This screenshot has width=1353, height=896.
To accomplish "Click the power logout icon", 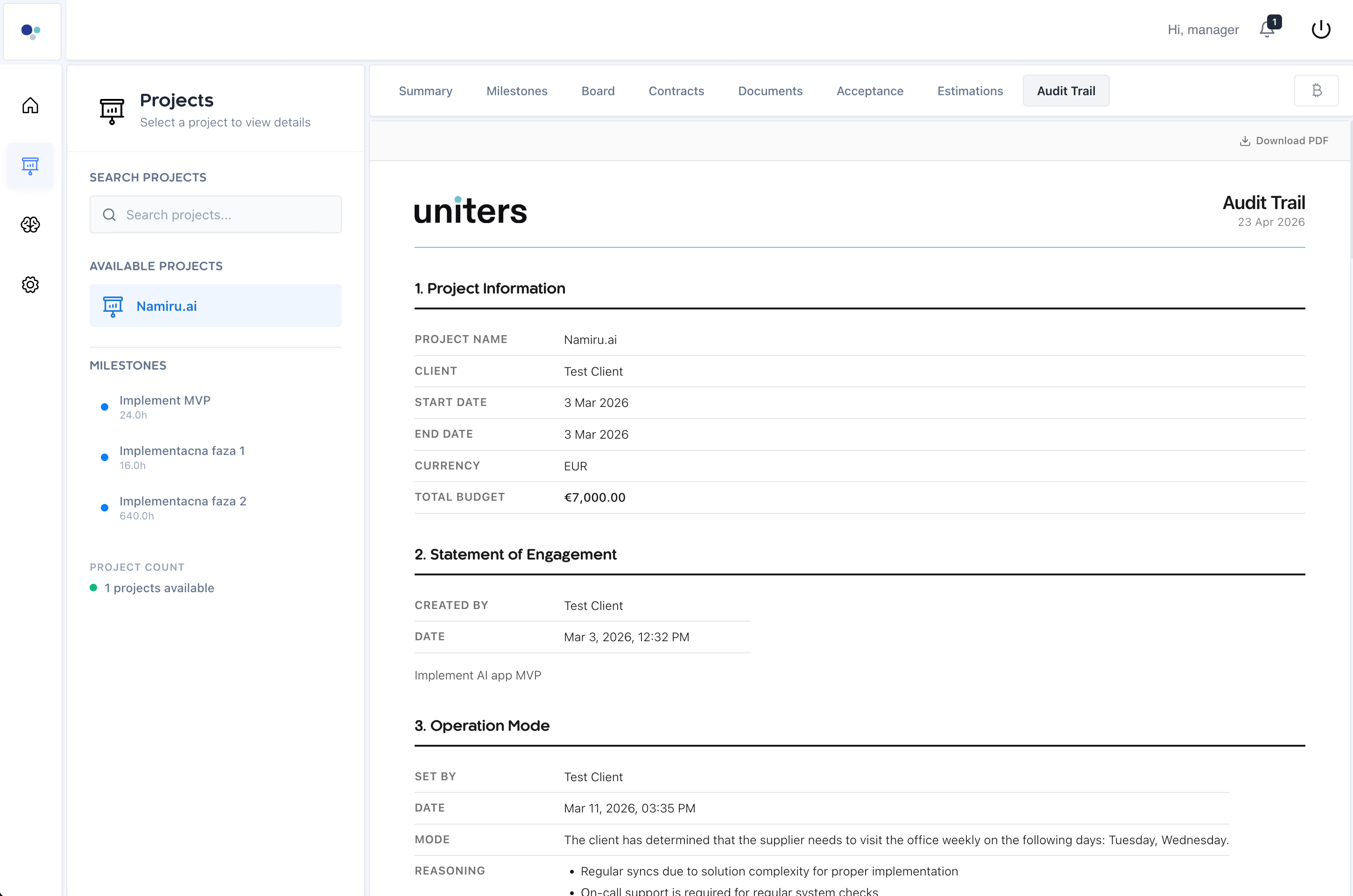I will [x=1320, y=30].
